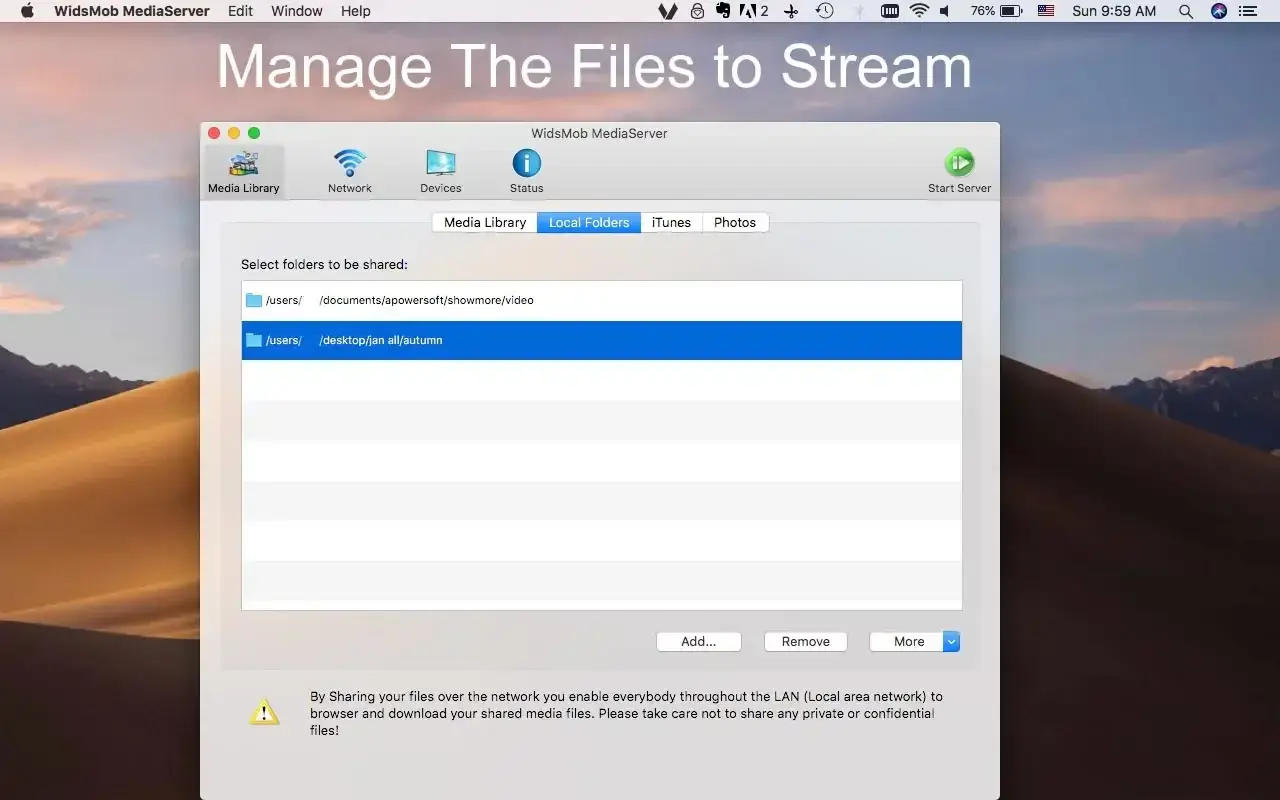This screenshot has height=800, width=1280.
Task: Select the showmore/video folder row
Action: 600,300
